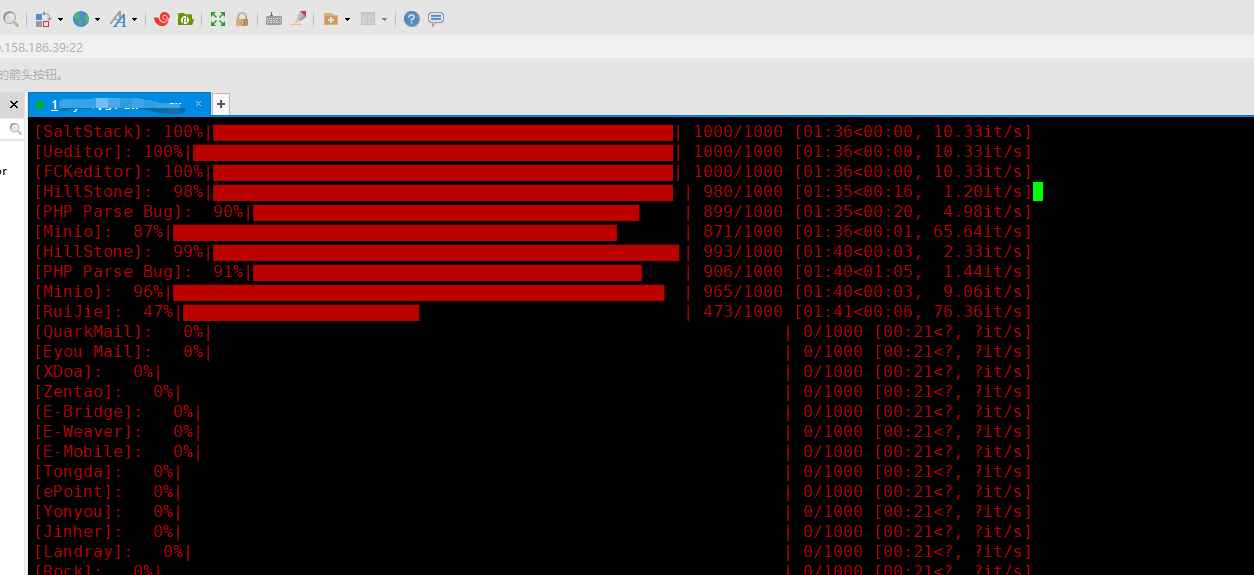
Task: Close the active session tab
Action: tap(199, 103)
